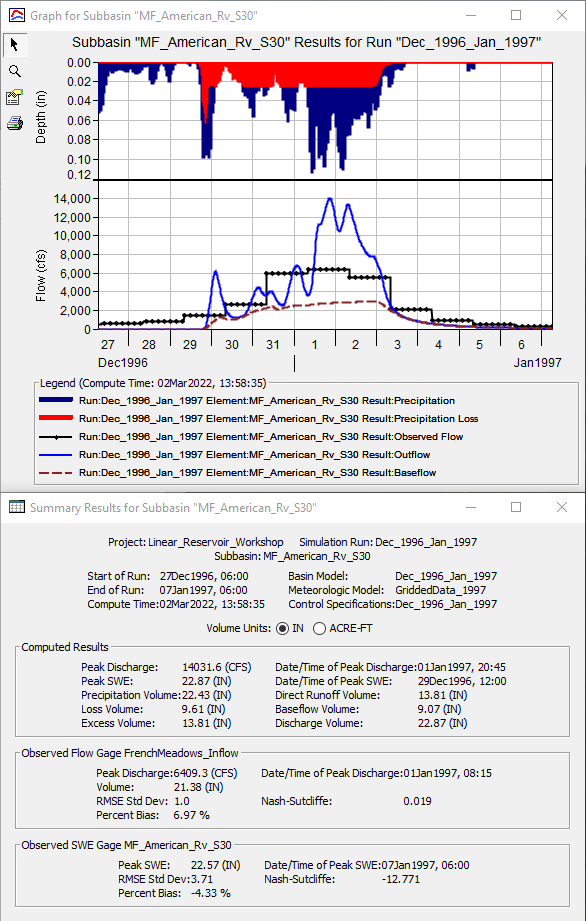586x921 pixels.
Task: Click the Jan1997 axis label
Action: (537, 362)
